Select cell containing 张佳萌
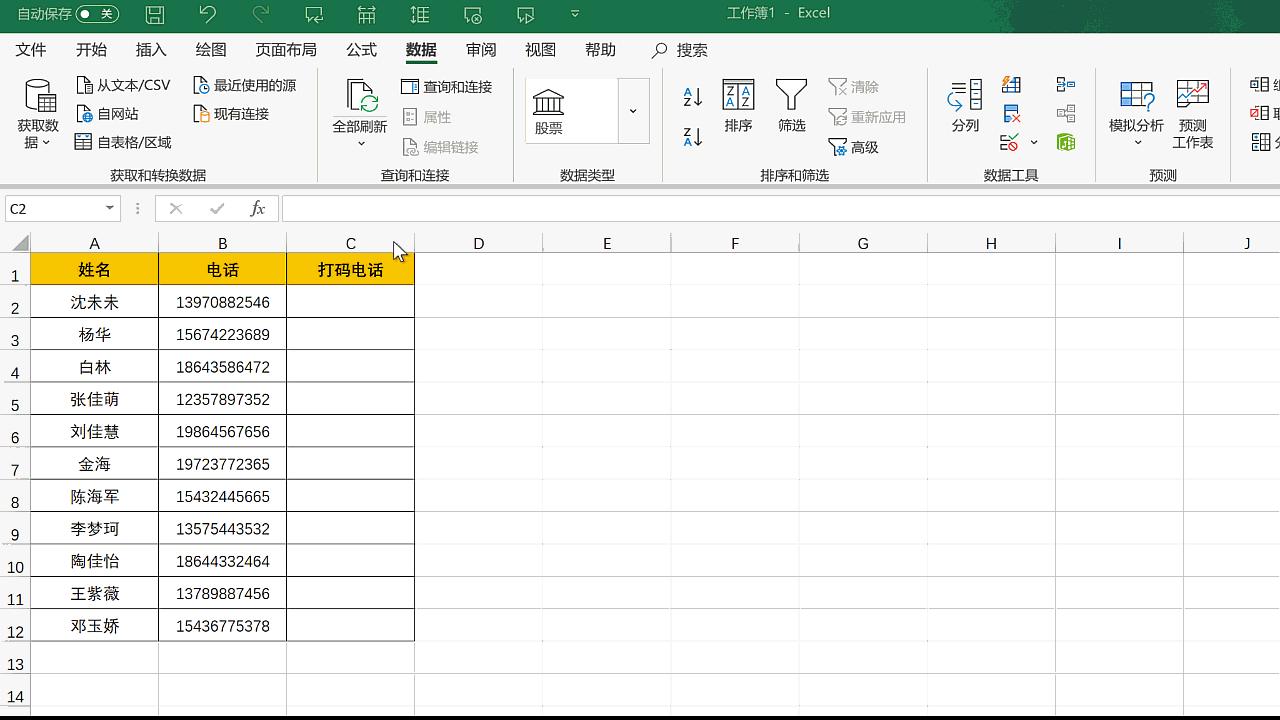The image size is (1280, 720). (x=94, y=399)
